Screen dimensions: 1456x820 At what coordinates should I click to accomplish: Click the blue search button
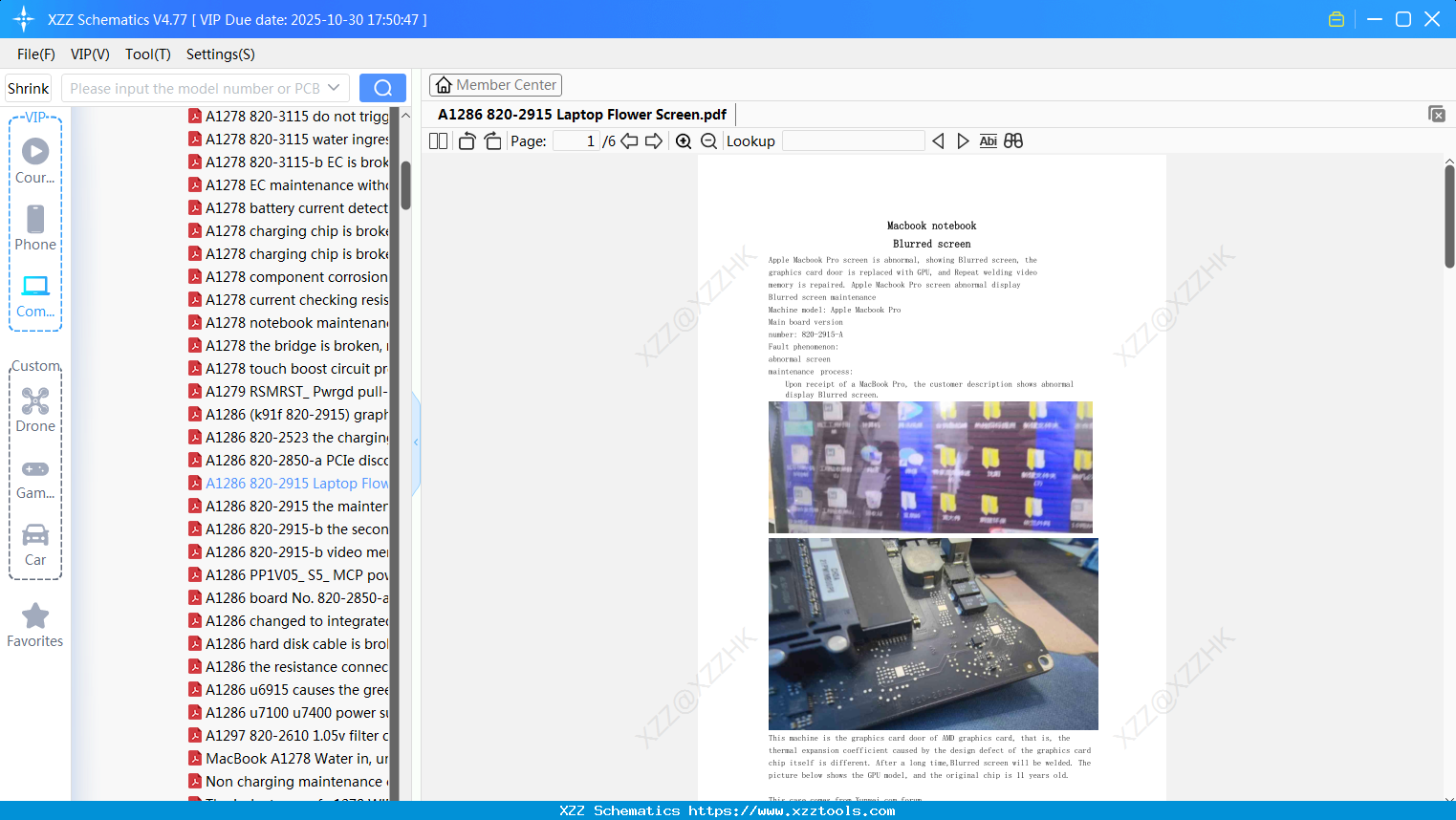(x=382, y=88)
